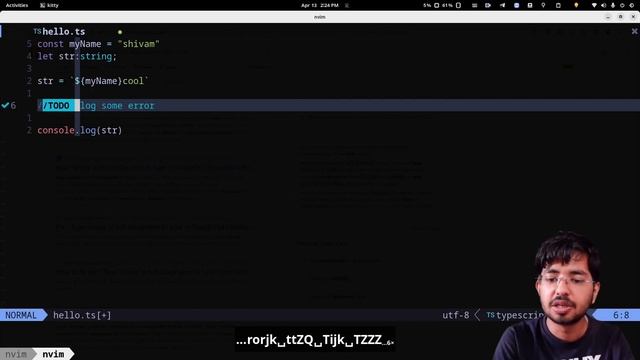640x360 pixels.
Task: Click the CPU usage 5% indicator
Action: point(431,5)
